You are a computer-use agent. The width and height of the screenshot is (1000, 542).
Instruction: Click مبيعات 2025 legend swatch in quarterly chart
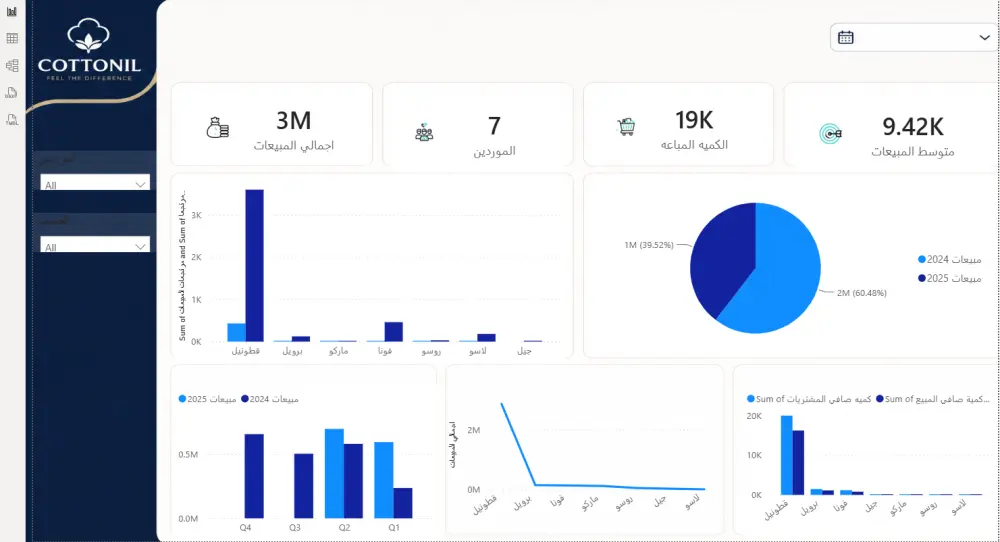tap(182, 399)
